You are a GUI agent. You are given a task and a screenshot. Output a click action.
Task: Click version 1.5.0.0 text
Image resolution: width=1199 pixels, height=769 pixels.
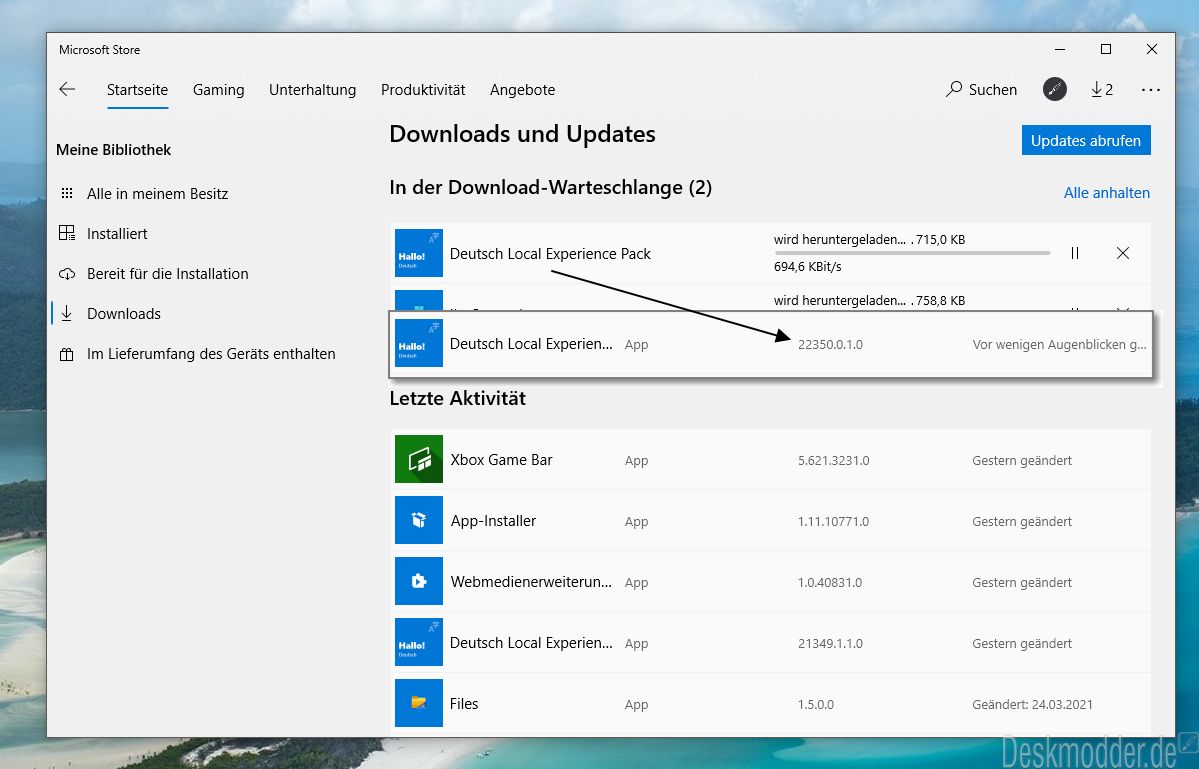816,704
